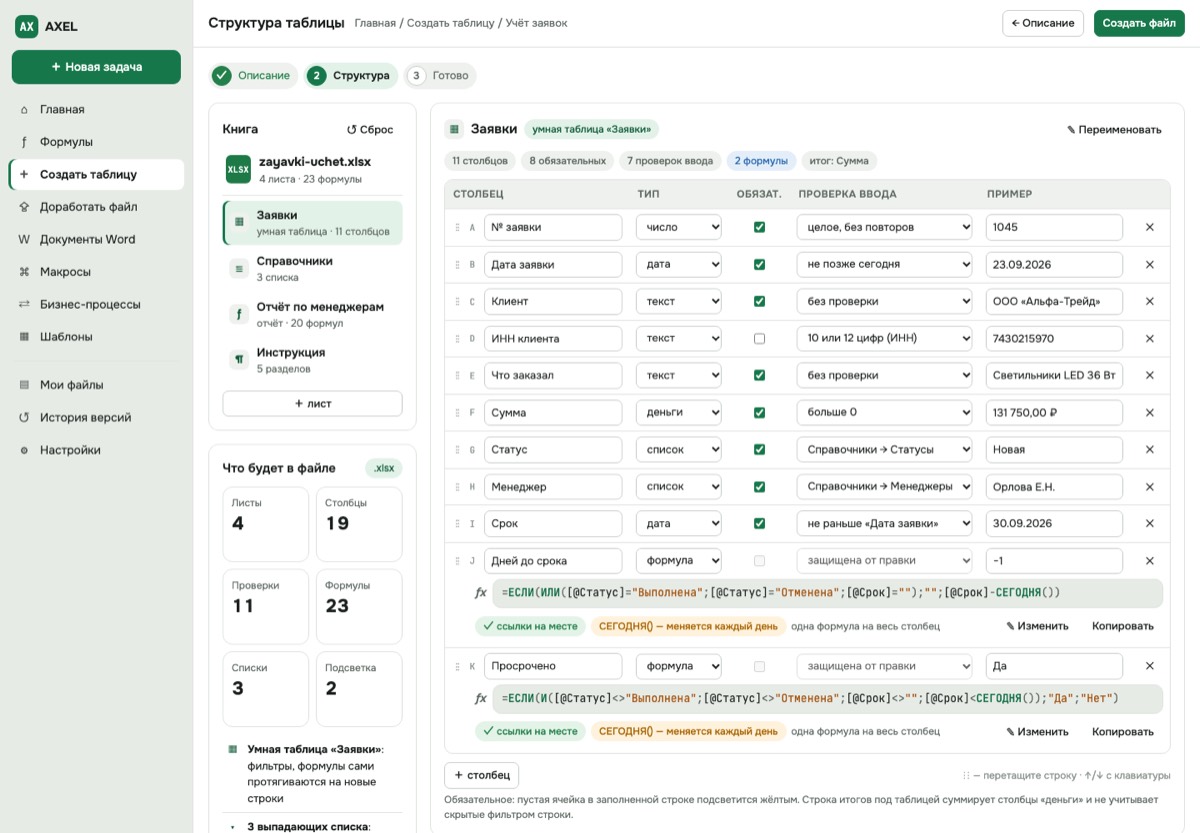Click the «Создать файл» button
This screenshot has width=1200, height=833.
pyautogui.click(x=1139, y=23)
